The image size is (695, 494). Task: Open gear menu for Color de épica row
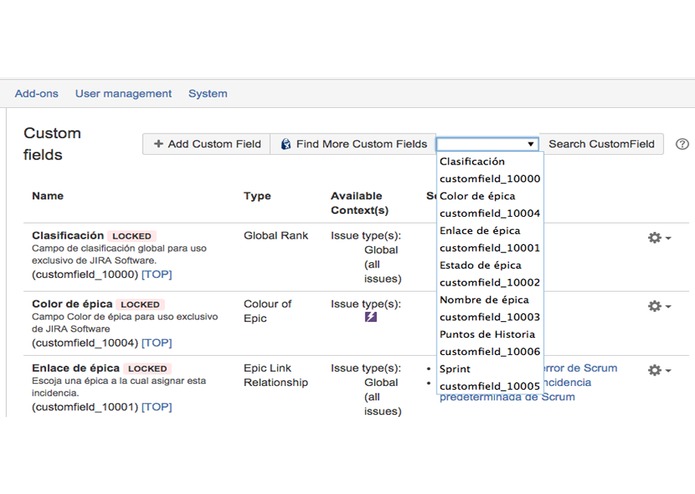coord(659,306)
